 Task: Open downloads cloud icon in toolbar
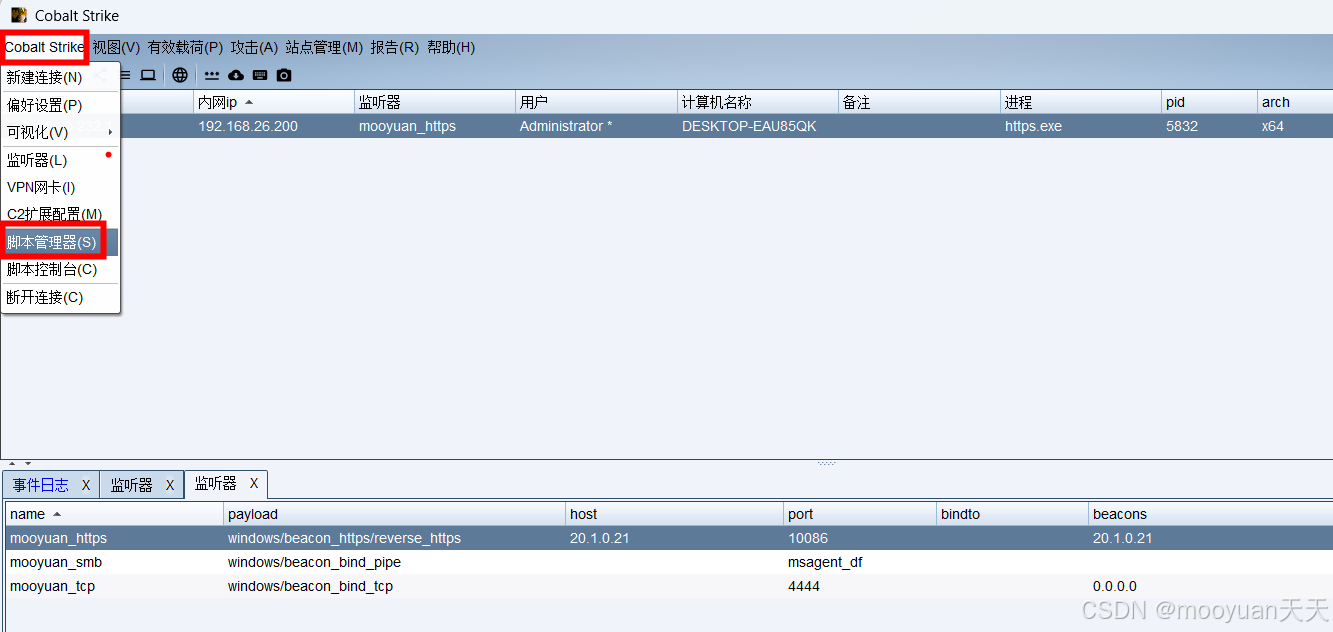tap(236, 75)
